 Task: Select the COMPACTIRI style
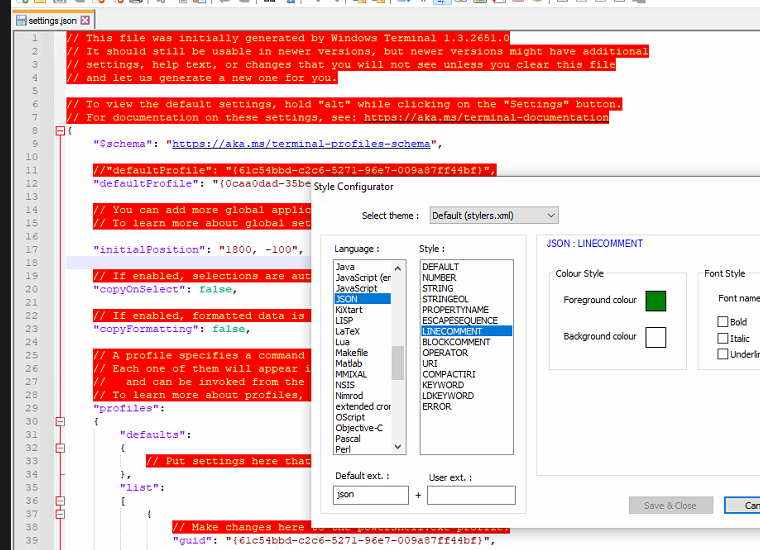coord(449,374)
